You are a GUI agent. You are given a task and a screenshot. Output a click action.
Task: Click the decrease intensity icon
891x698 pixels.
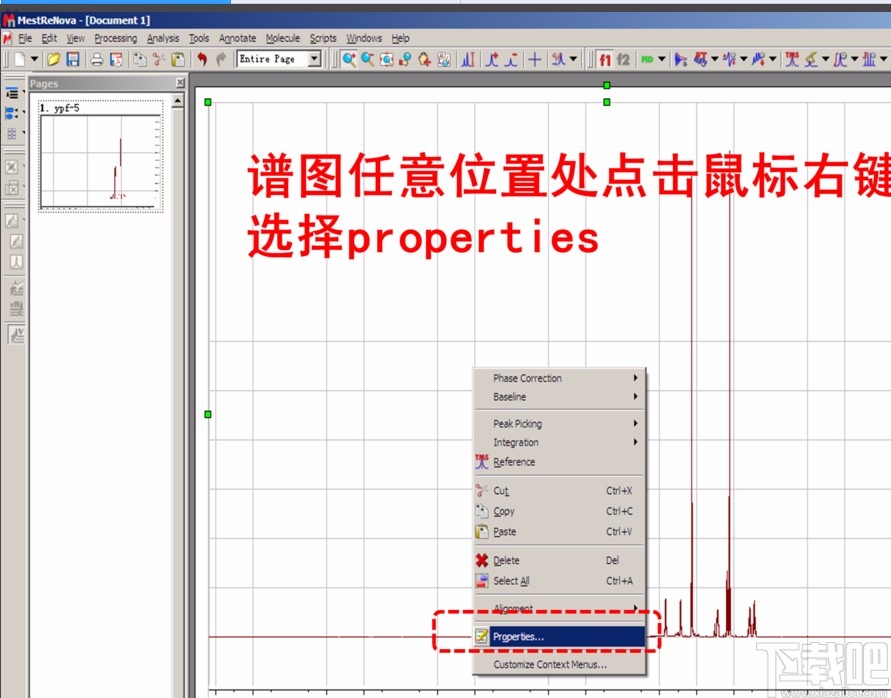tap(511, 59)
